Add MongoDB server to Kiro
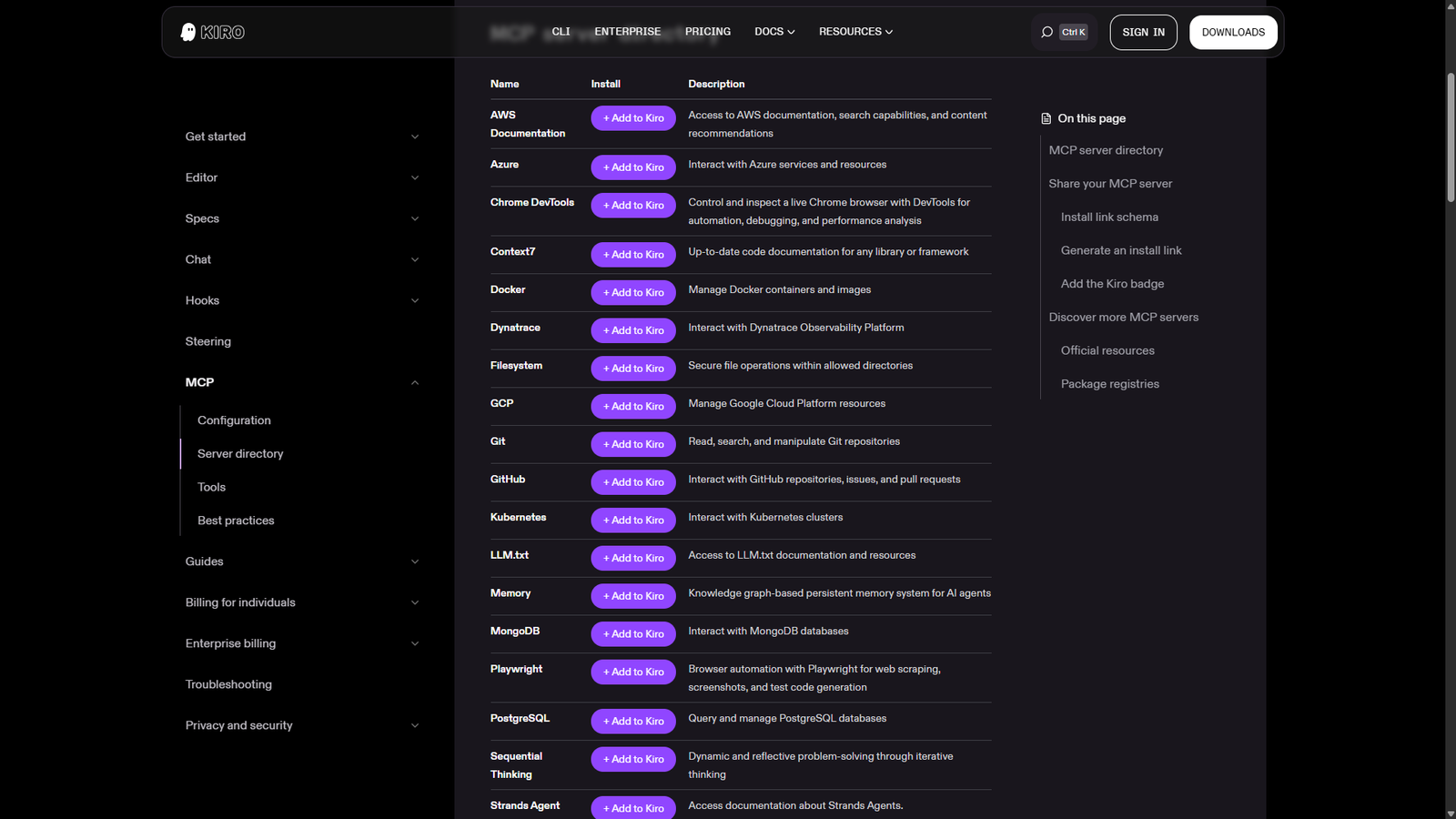1456x819 pixels. pos(633,634)
